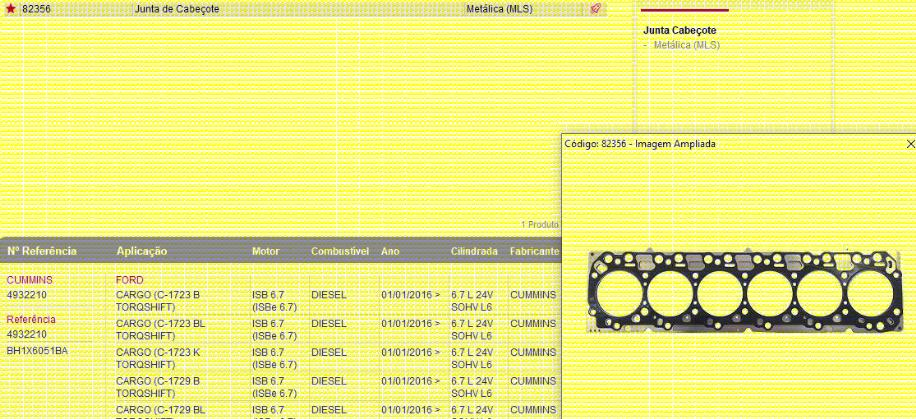Click the Junta Cabeçote category heading

click(679, 31)
